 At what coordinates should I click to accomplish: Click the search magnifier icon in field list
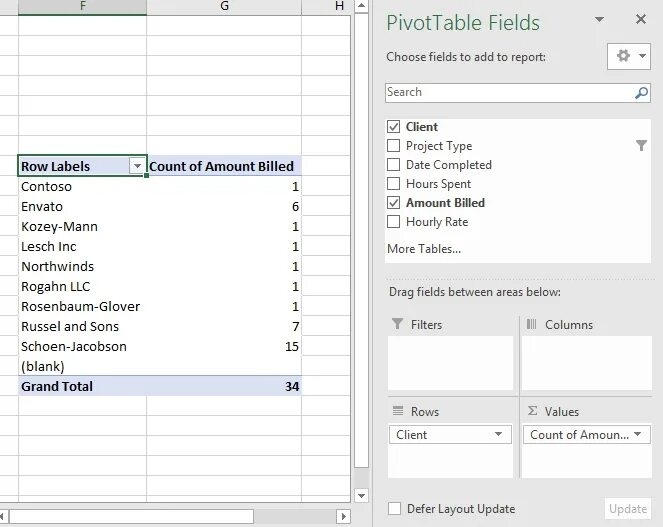641,93
